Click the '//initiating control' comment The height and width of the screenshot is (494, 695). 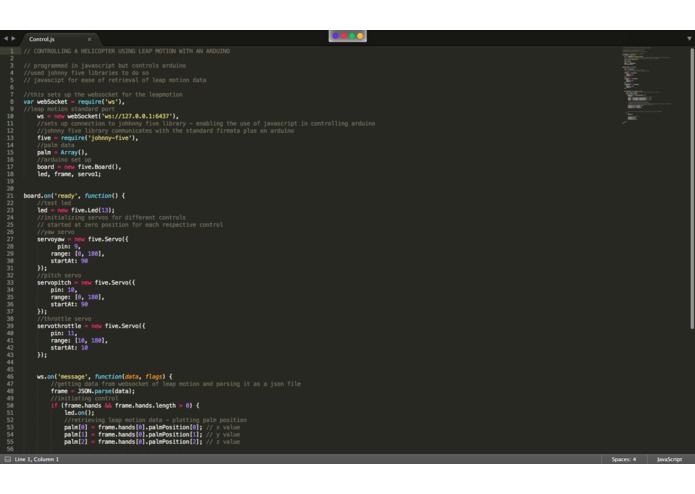click(x=84, y=398)
